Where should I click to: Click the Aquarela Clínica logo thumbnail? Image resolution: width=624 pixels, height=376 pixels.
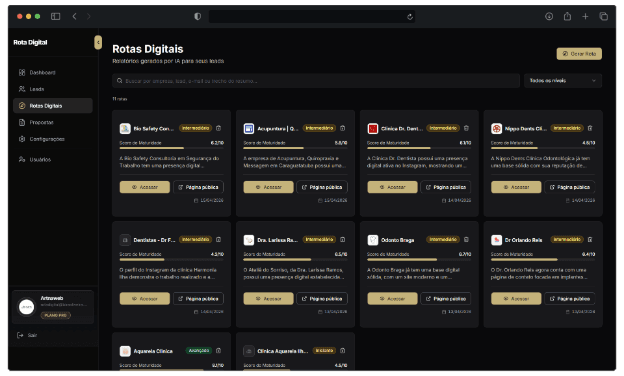pos(125,351)
